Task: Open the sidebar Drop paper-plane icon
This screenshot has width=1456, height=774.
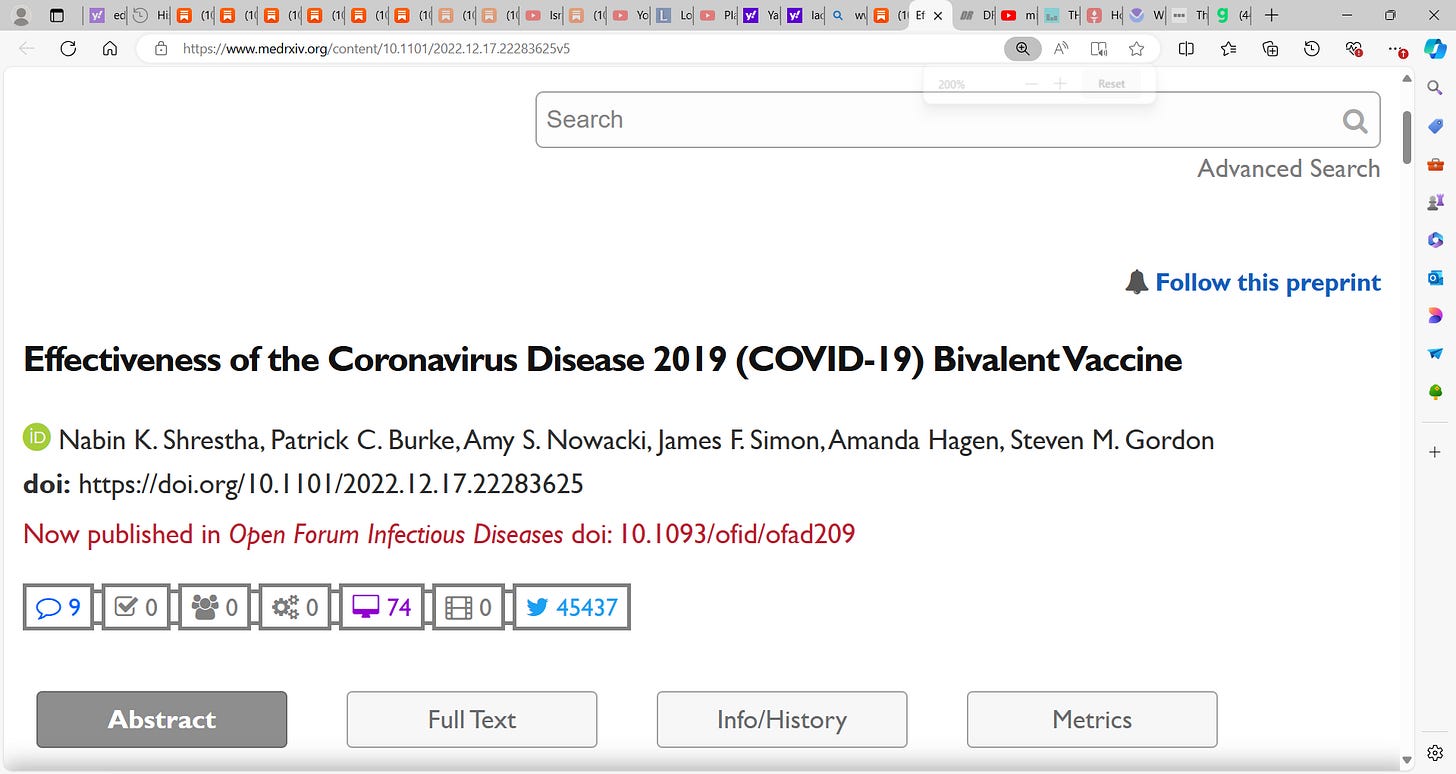Action: pyautogui.click(x=1435, y=353)
